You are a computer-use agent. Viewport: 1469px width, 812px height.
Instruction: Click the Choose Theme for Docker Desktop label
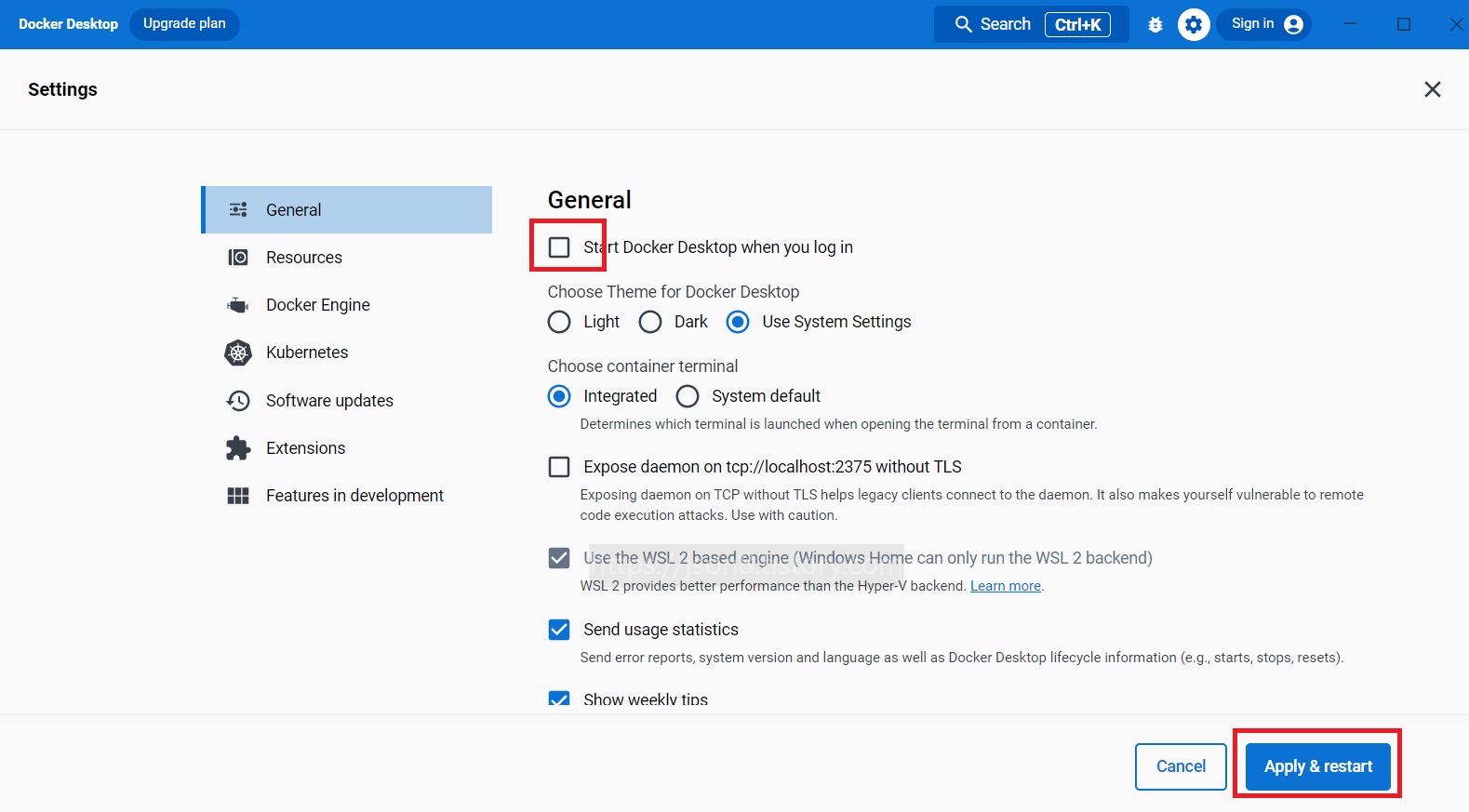coord(674,292)
